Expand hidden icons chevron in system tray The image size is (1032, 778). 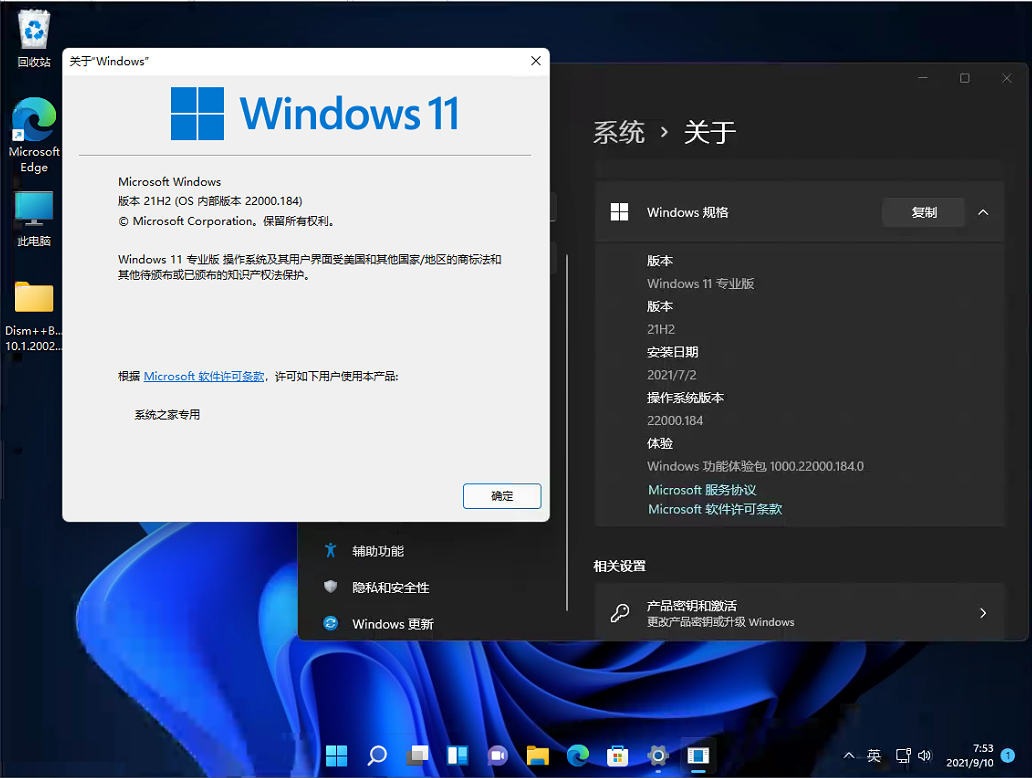click(x=849, y=756)
